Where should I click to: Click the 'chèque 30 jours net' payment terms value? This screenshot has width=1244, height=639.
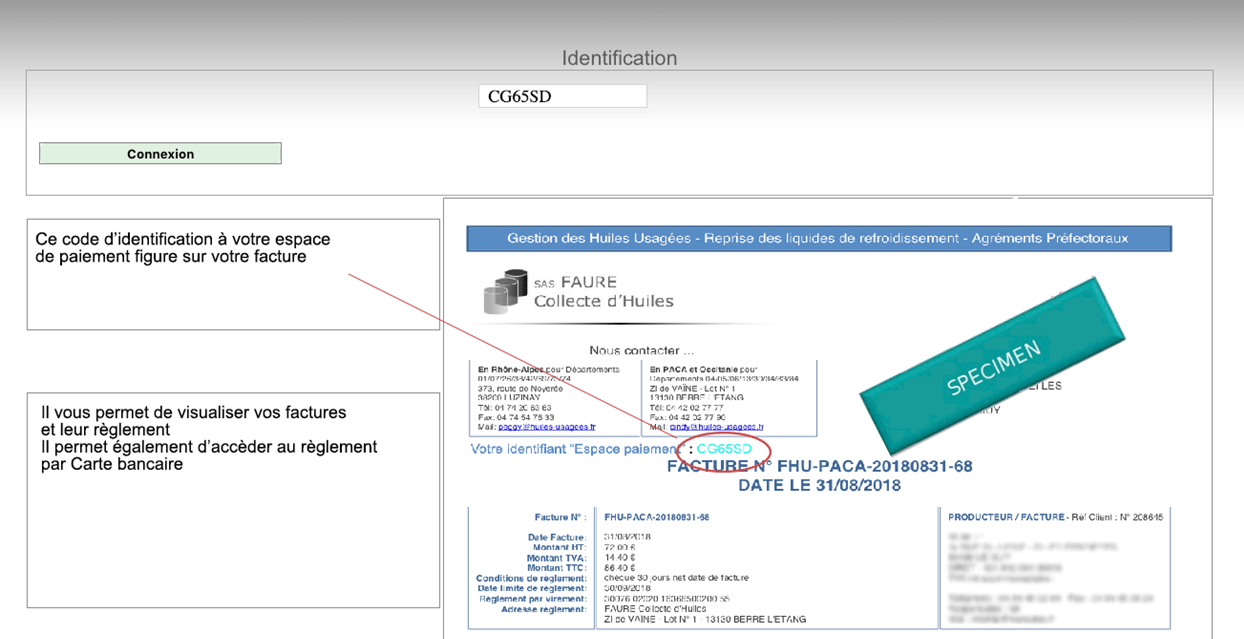(676, 577)
